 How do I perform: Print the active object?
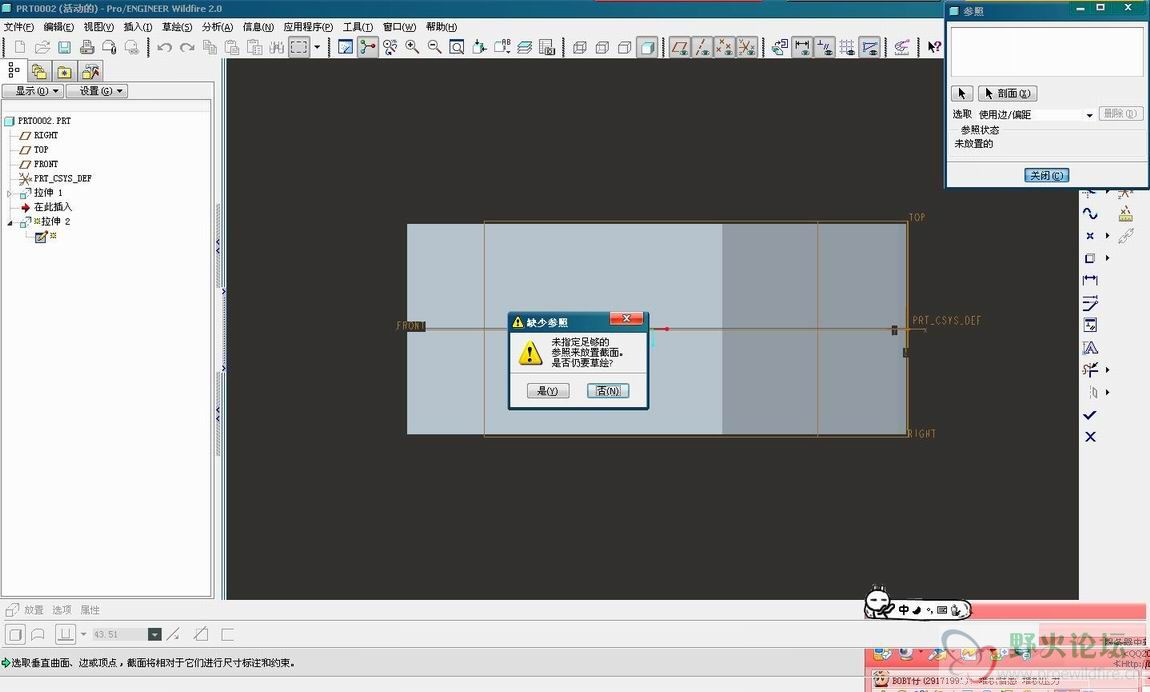87,47
